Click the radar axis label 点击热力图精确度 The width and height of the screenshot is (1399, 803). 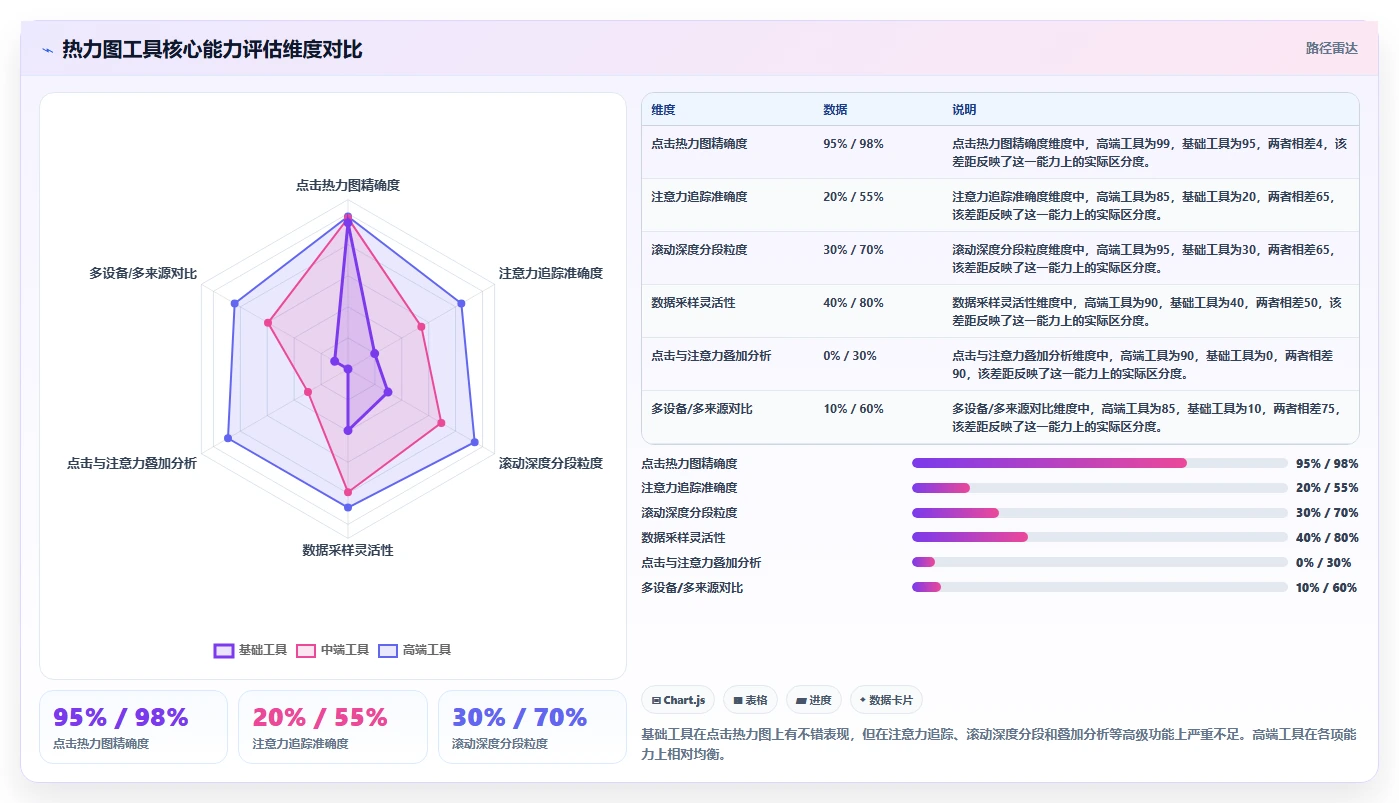point(348,185)
